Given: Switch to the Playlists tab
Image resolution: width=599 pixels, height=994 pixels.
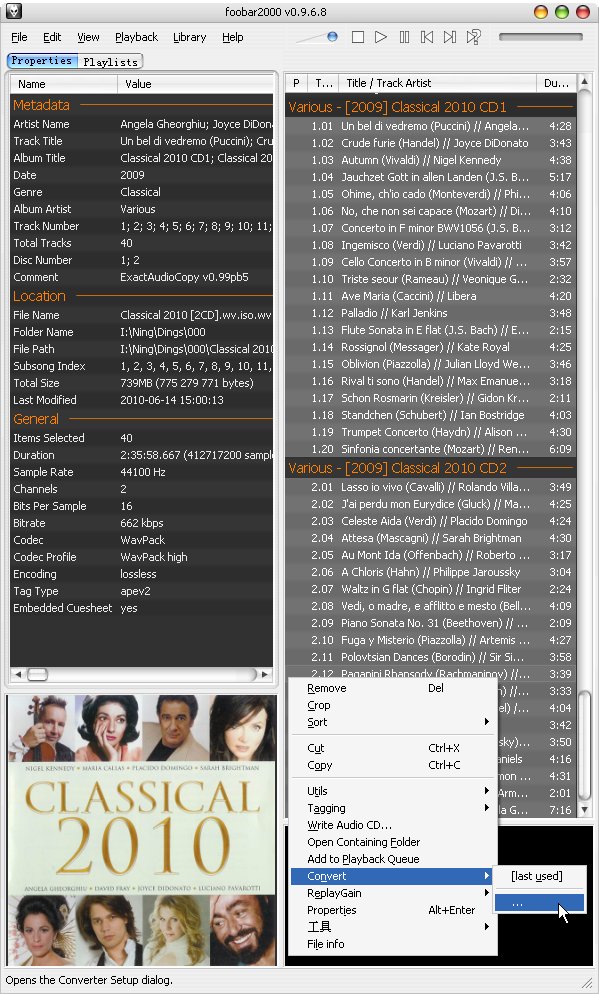Looking at the screenshot, I should click(110, 61).
